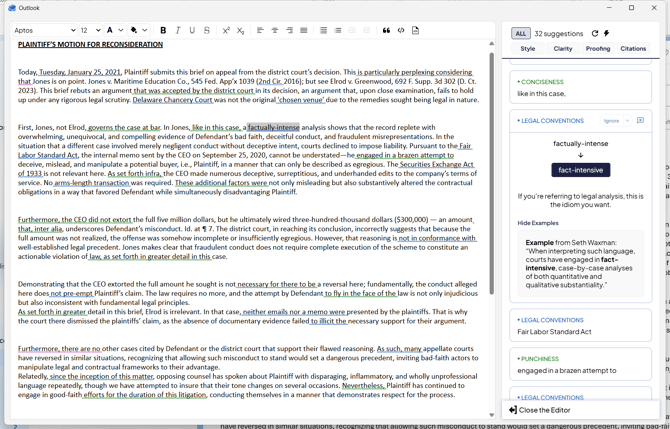The image size is (670, 429).
Task: Click the 'Tuesday, January 25, 2021' underlined date
Action: pos(79,72)
